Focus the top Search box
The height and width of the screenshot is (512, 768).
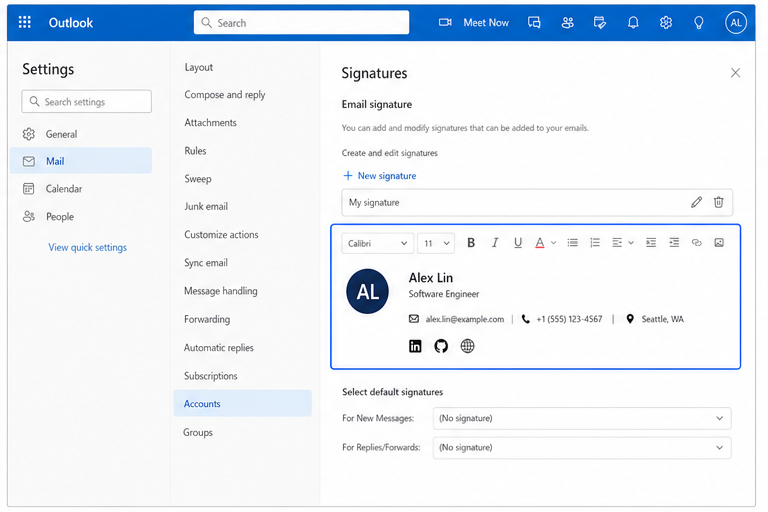pos(301,23)
